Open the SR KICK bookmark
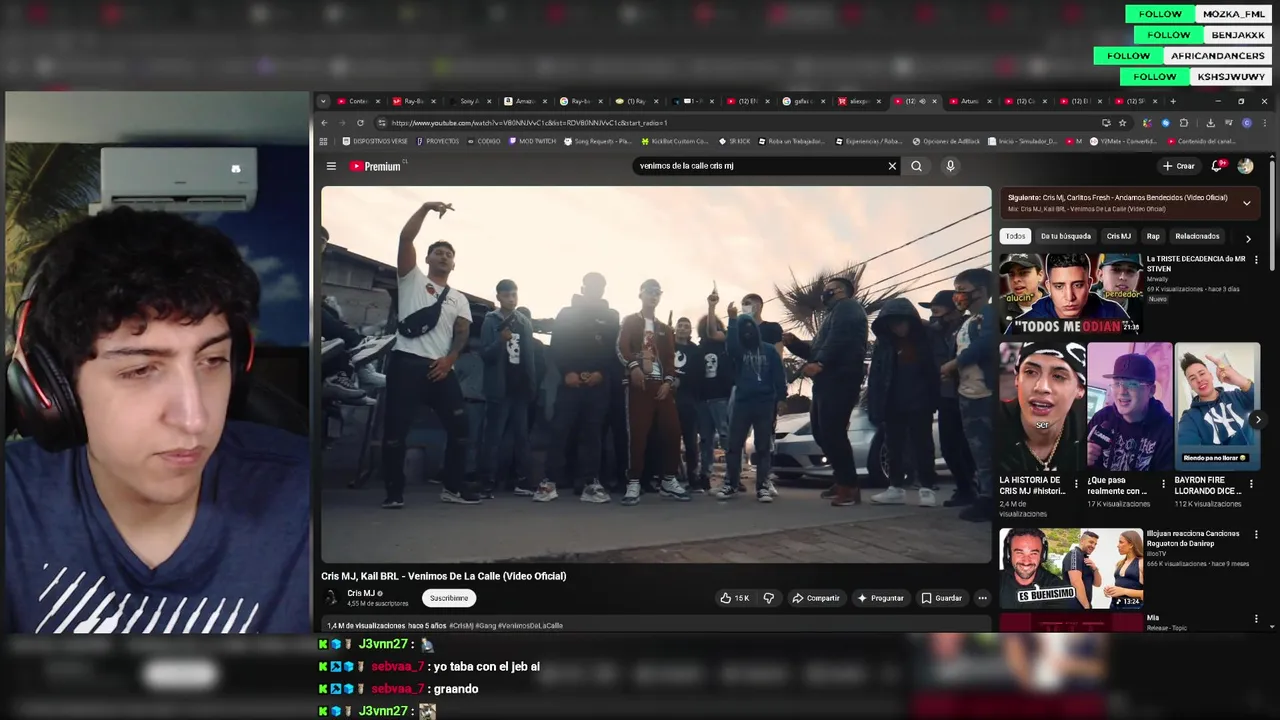The height and width of the screenshot is (720, 1280). click(x=734, y=141)
